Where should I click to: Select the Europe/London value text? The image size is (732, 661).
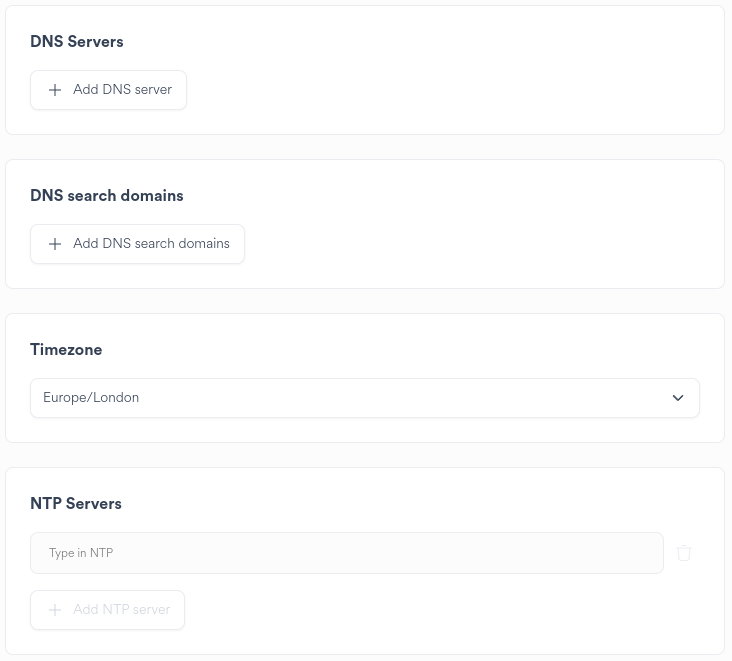click(91, 398)
